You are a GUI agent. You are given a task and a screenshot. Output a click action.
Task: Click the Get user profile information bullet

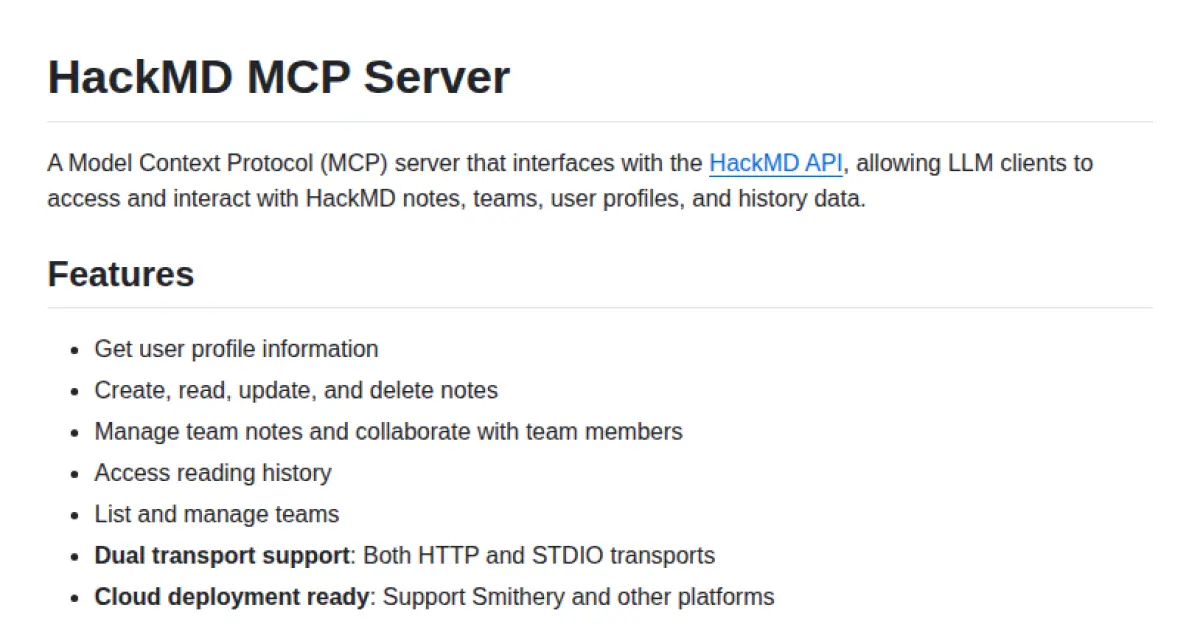tap(236, 349)
